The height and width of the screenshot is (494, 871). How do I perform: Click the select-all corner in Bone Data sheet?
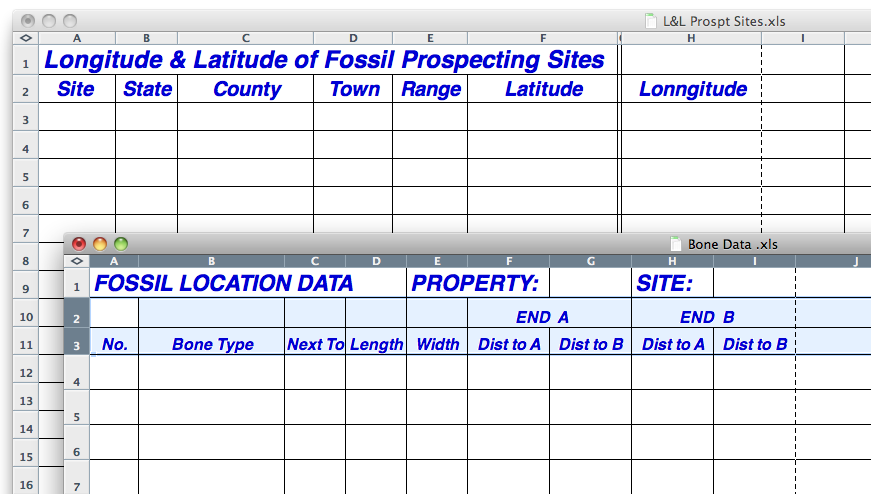[76, 262]
